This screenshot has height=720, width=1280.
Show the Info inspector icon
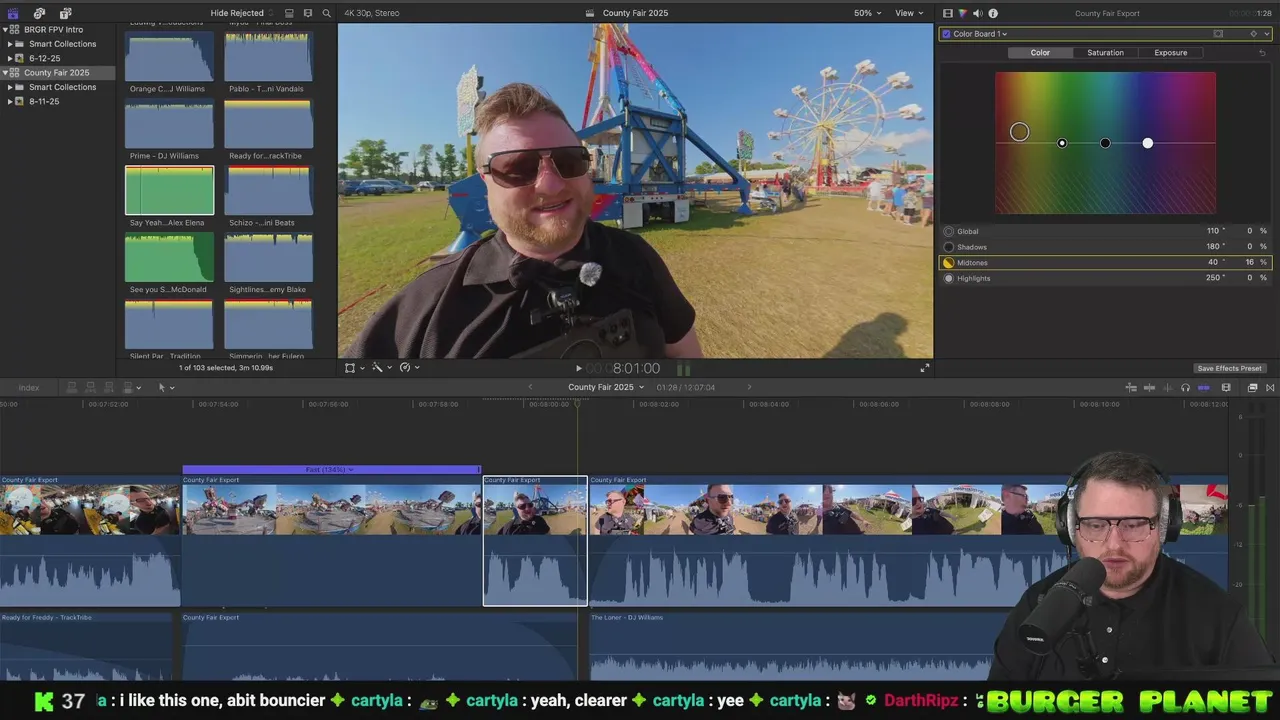pyautogui.click(x=993, y=13)
